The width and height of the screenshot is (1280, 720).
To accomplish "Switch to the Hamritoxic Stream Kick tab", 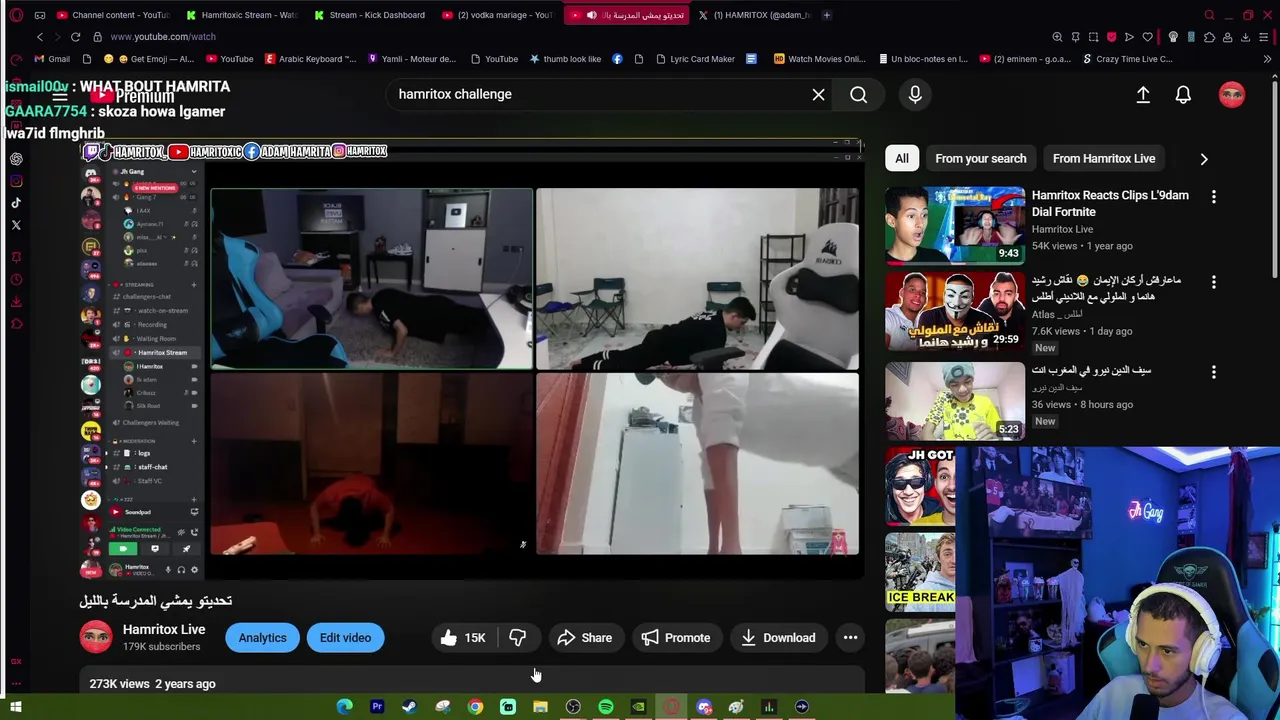I will click(242, 15).
